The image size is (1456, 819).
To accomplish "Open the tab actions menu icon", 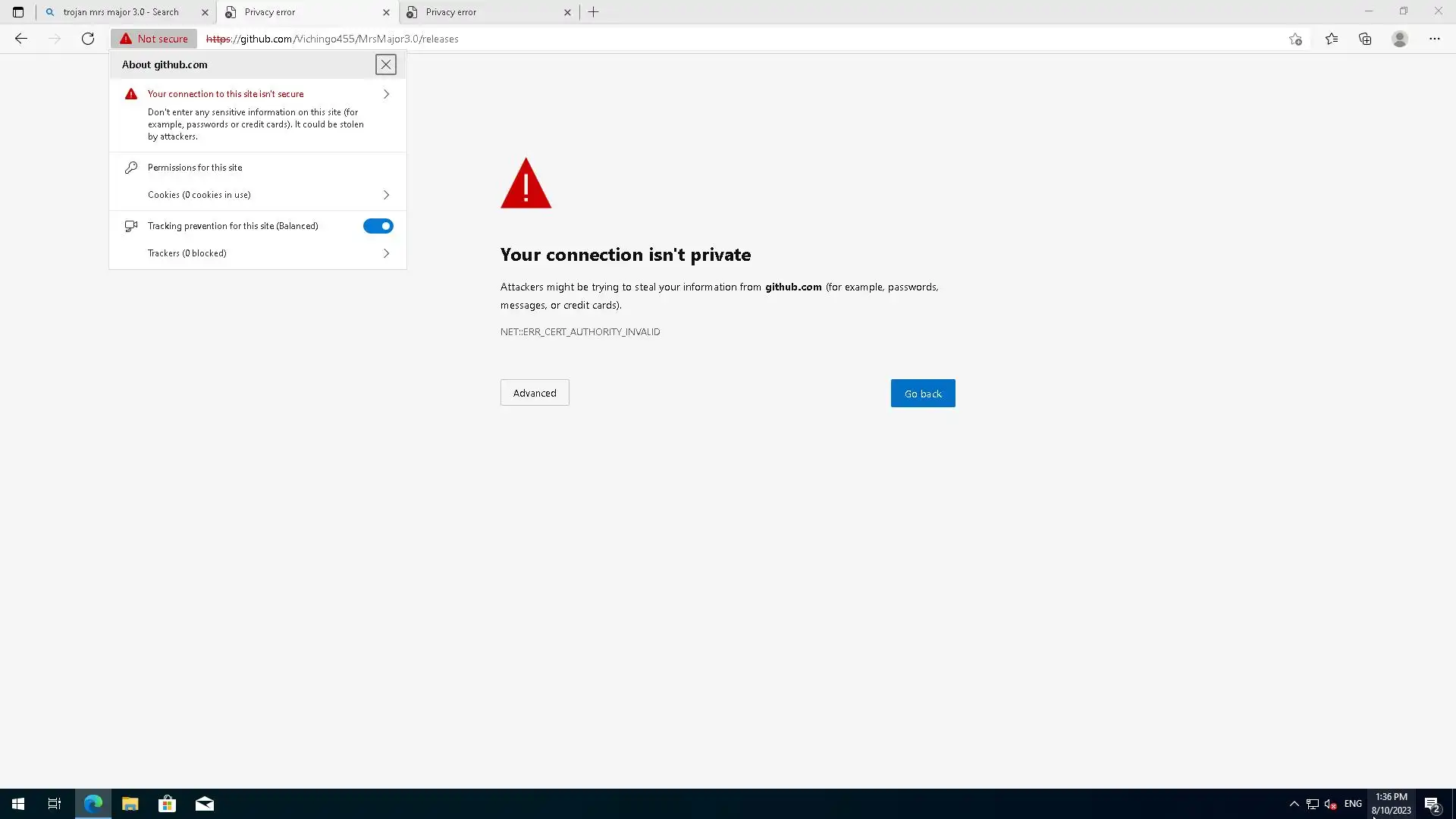I will click(x=18, y=12).
